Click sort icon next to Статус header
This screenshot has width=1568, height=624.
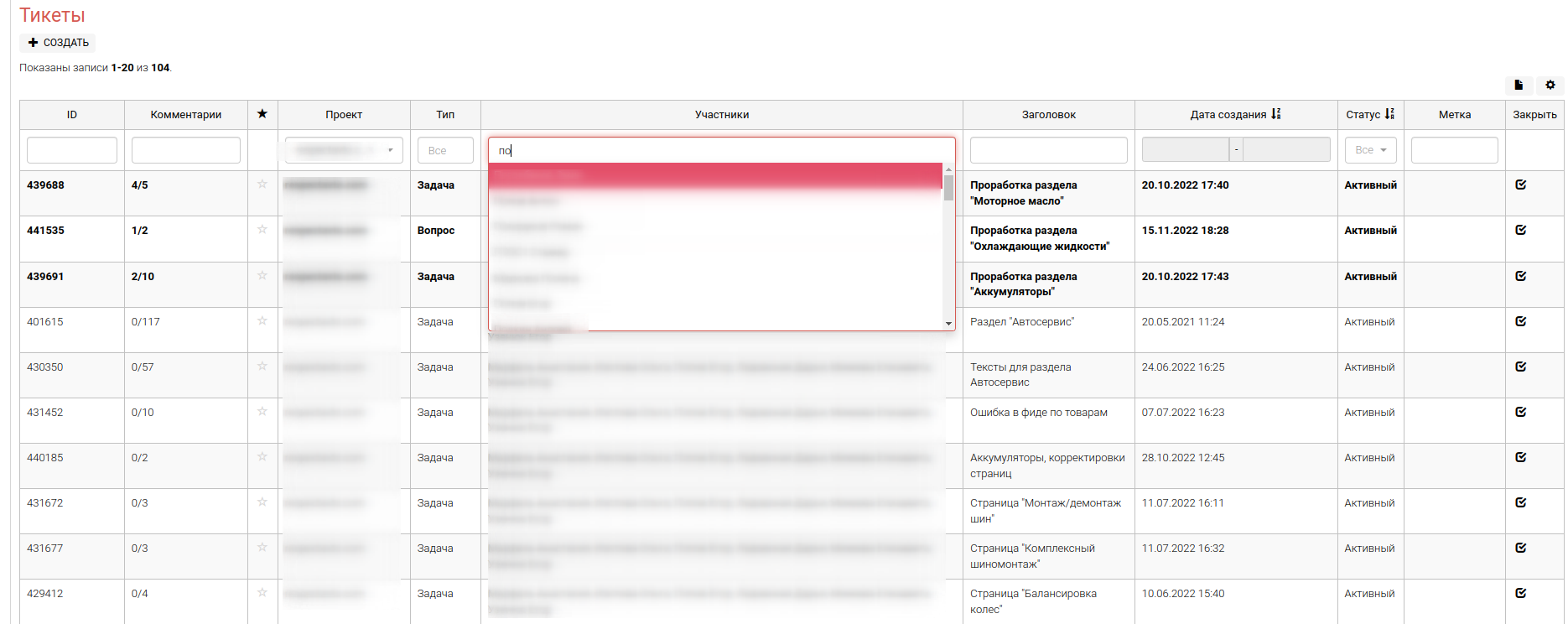tap(1389, 114)
